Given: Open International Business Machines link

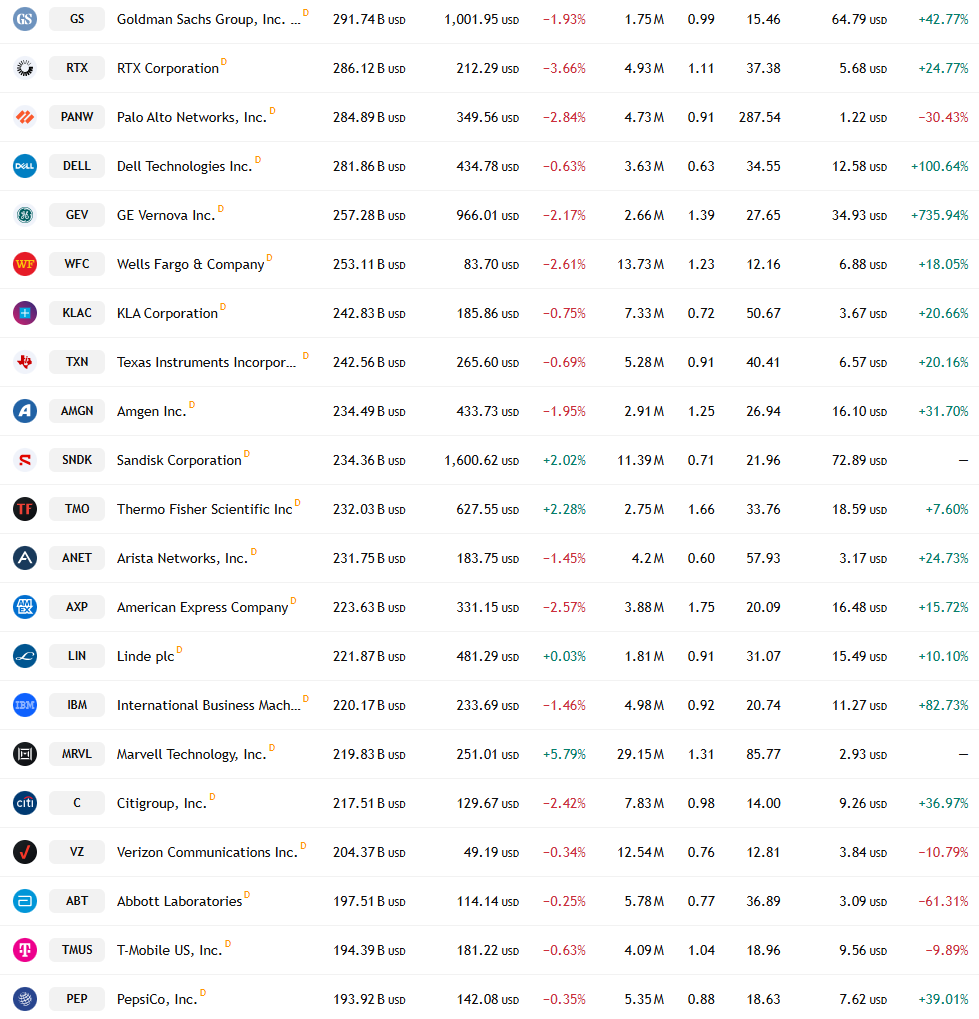Looking at the screenshot, I should tap(209, 705).
